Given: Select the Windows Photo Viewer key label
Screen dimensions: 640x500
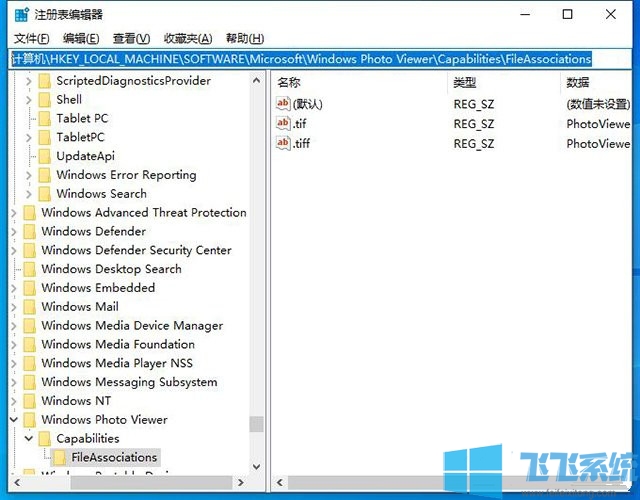Looking at the screenshot, I should tap(104, 420).
